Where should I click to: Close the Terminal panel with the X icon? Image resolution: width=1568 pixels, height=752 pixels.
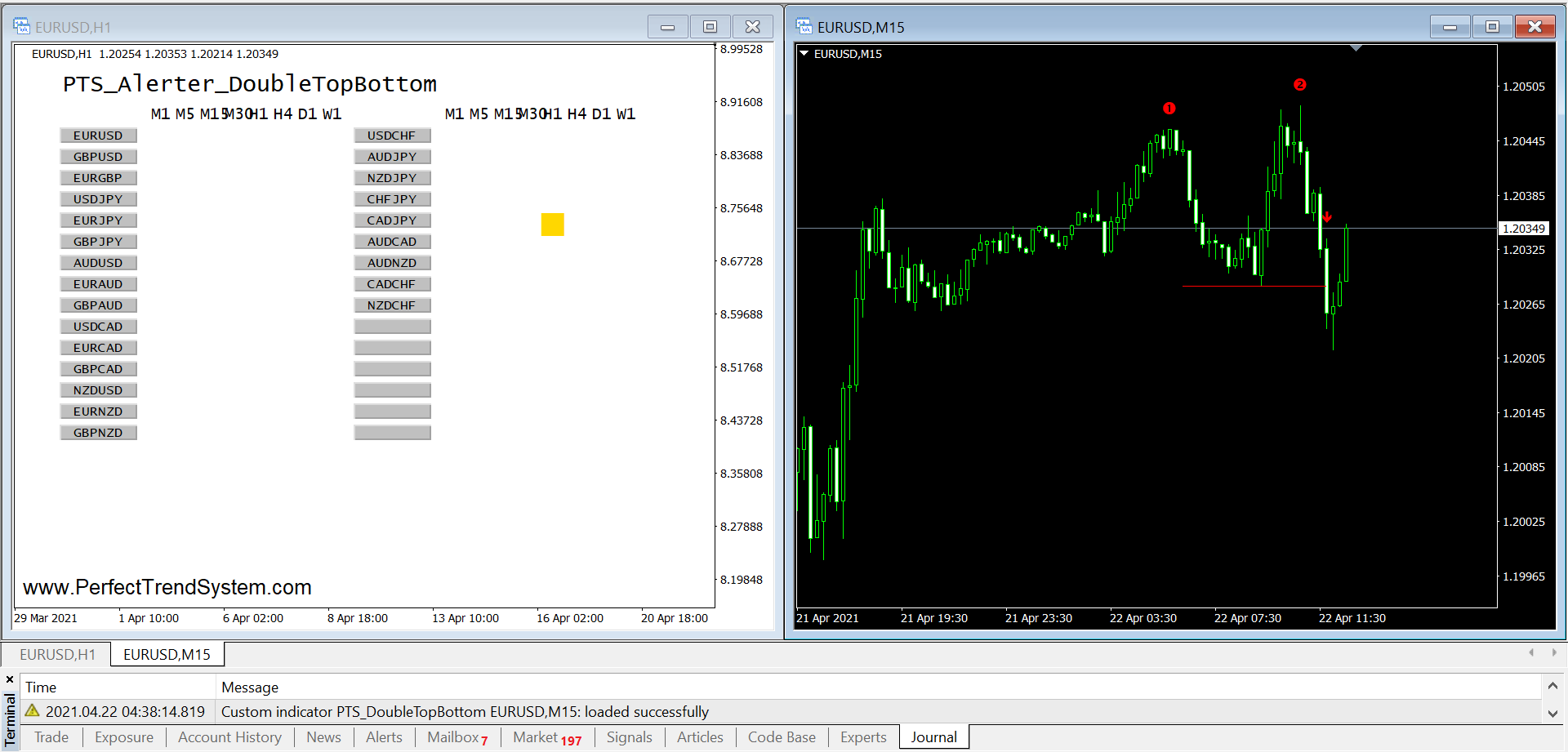click(10, 679)
